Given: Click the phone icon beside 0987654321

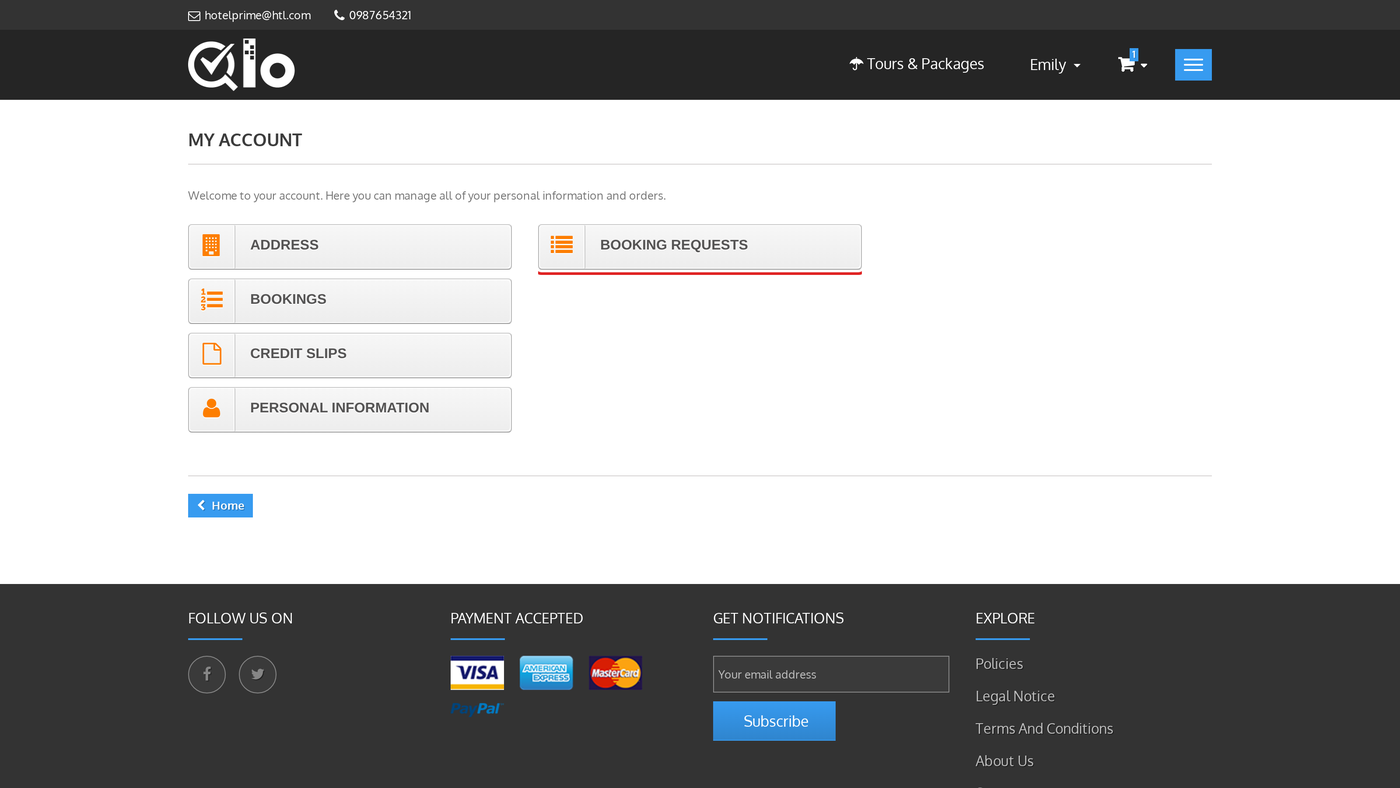Looking at the screenshot, I should tap(339, 15).
